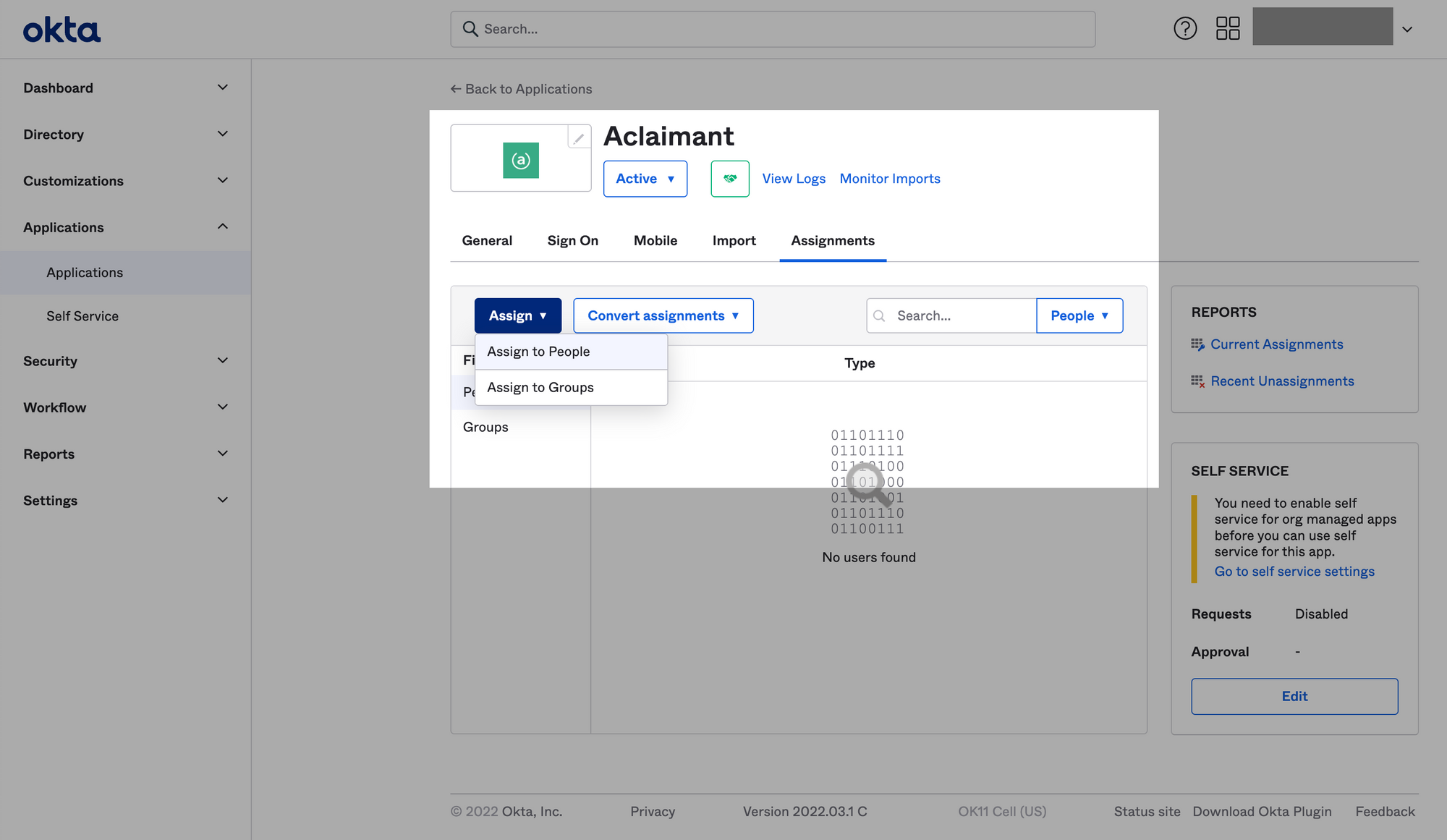Screen dimensions: 1447x840
Task: Open the Current Assignments report
Action: click(x=1276, y=344)
